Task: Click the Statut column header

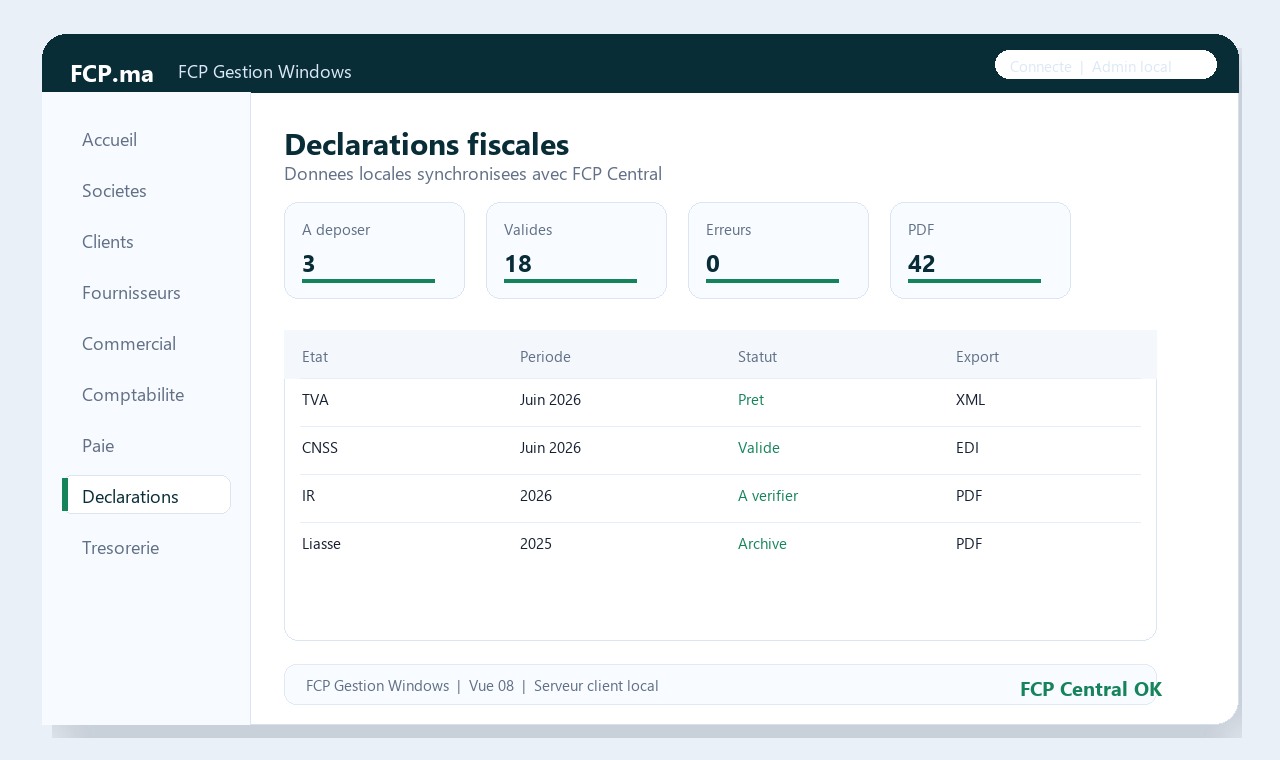Action: [757, 357]
